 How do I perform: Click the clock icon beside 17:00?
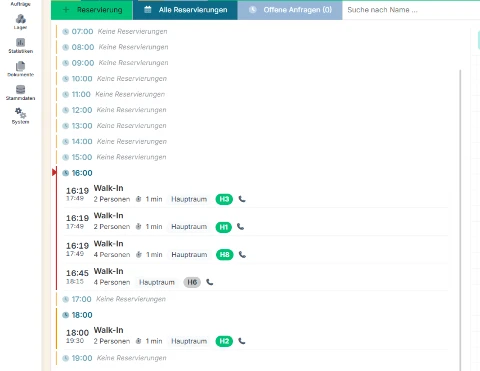(66, 299)
